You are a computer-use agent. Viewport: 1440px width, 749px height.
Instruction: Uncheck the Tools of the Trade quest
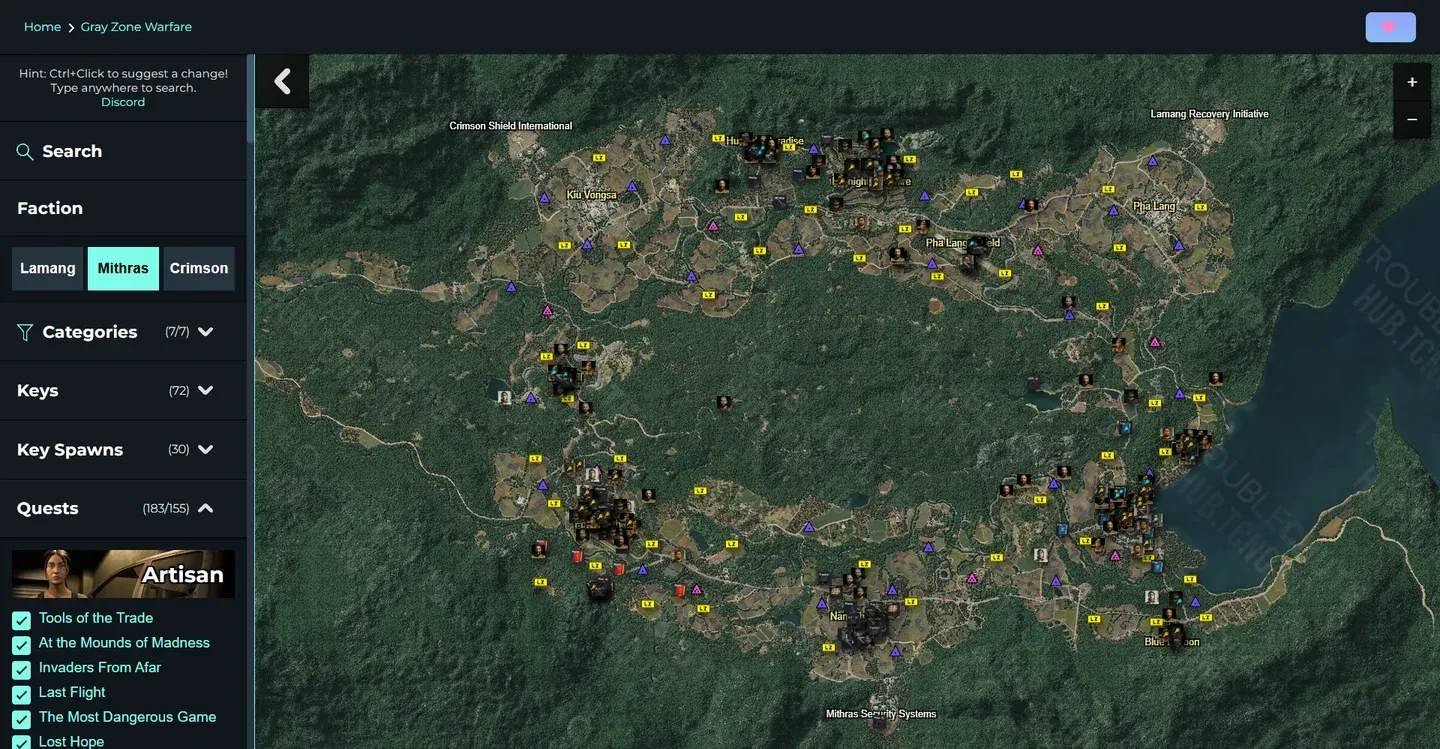point(21,620)
